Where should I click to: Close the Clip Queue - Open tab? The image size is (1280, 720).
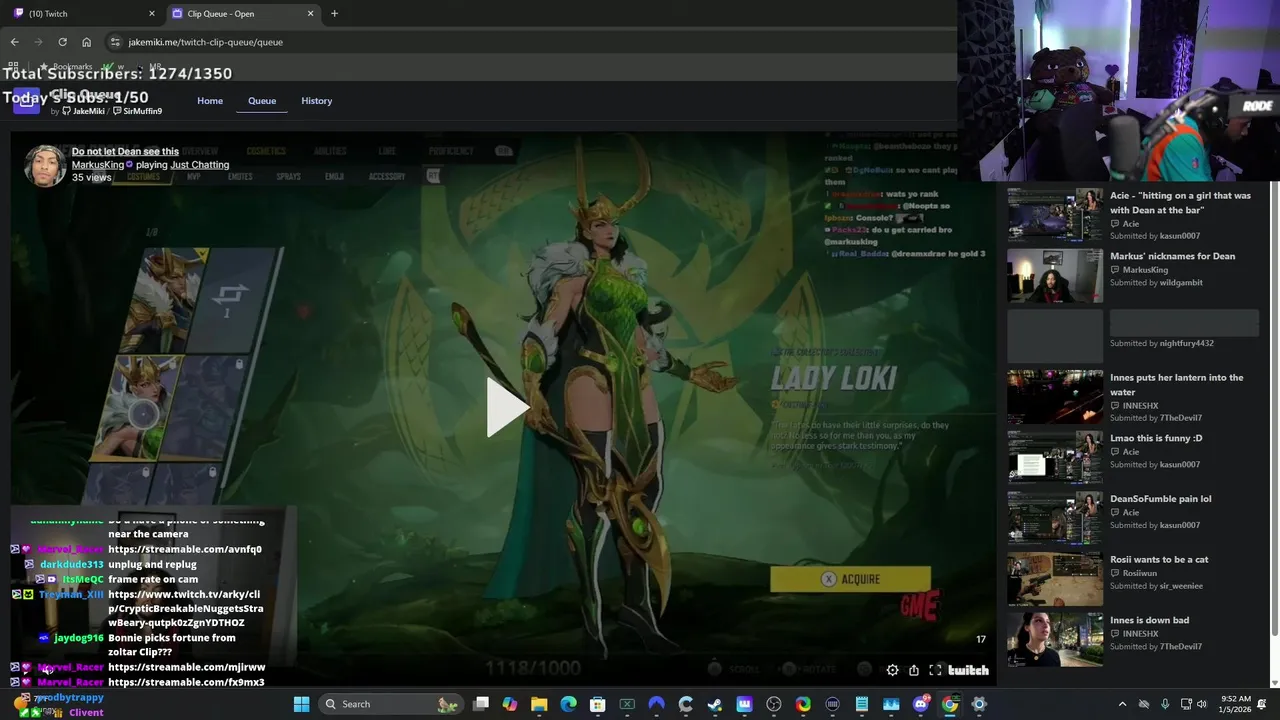pyautogui.click(x=310, y=14)
